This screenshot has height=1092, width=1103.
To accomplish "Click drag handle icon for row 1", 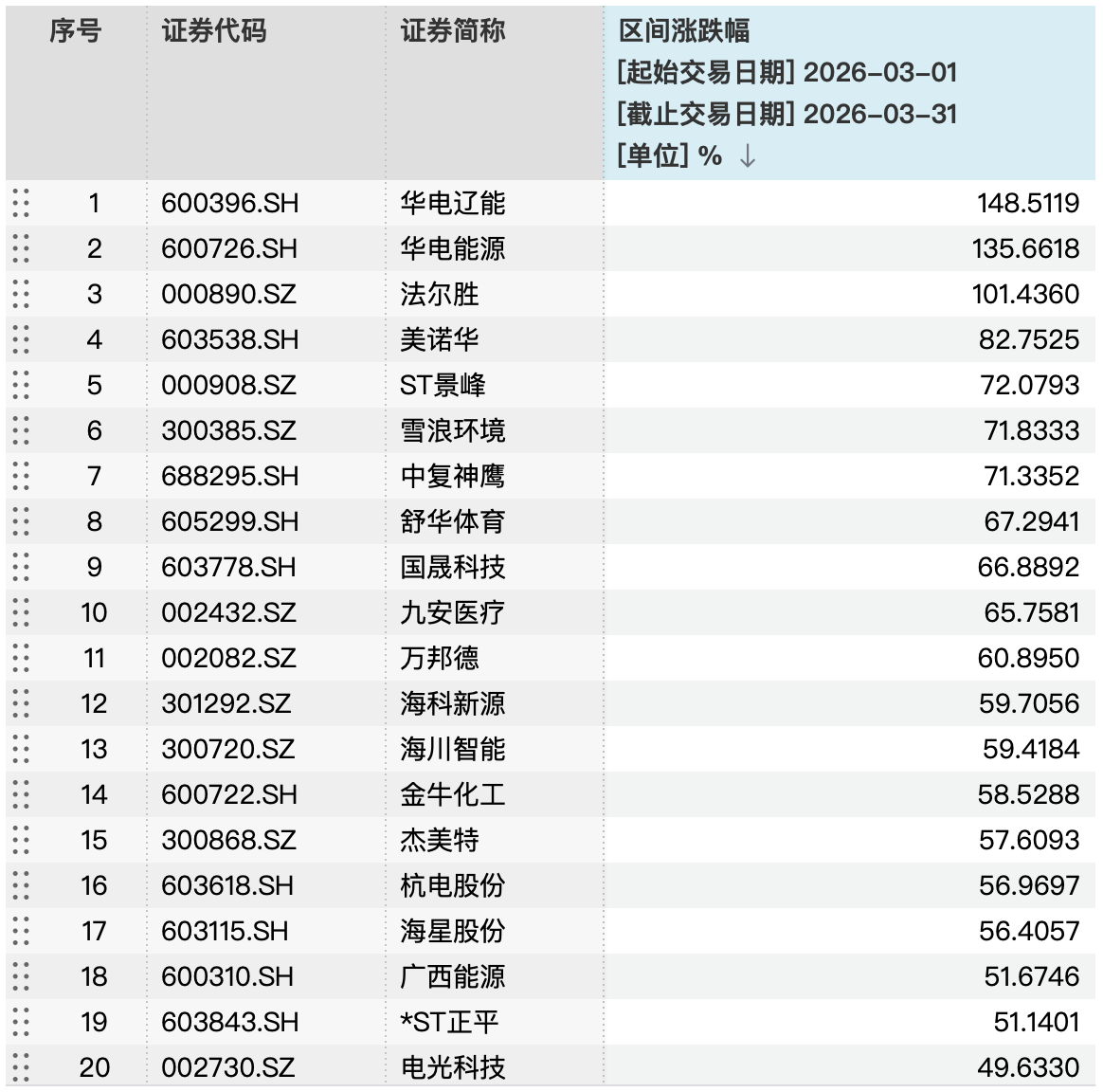I will tap(21, 203).
